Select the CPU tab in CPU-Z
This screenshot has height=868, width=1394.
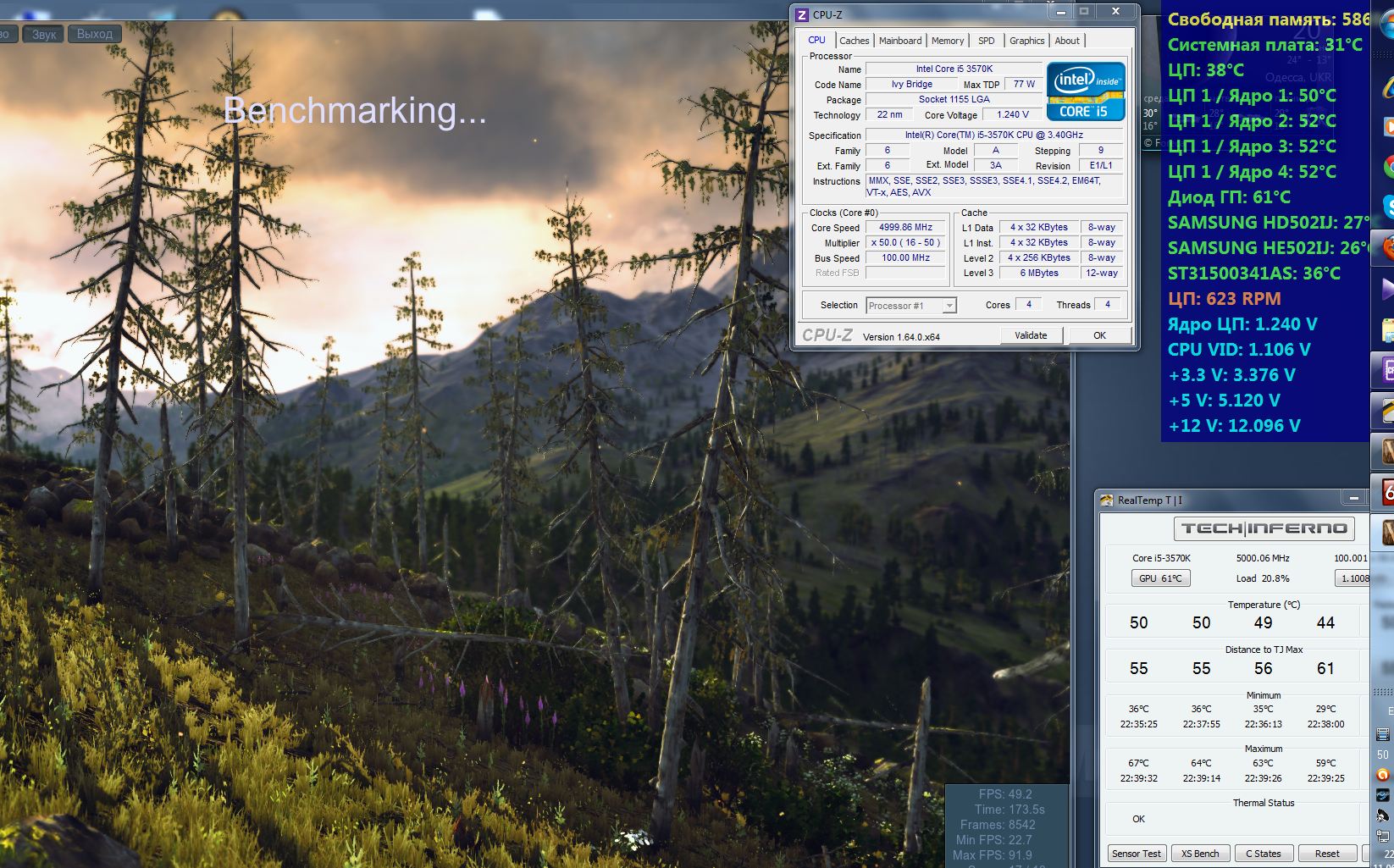pyautogui.click(x=817, y=40)
